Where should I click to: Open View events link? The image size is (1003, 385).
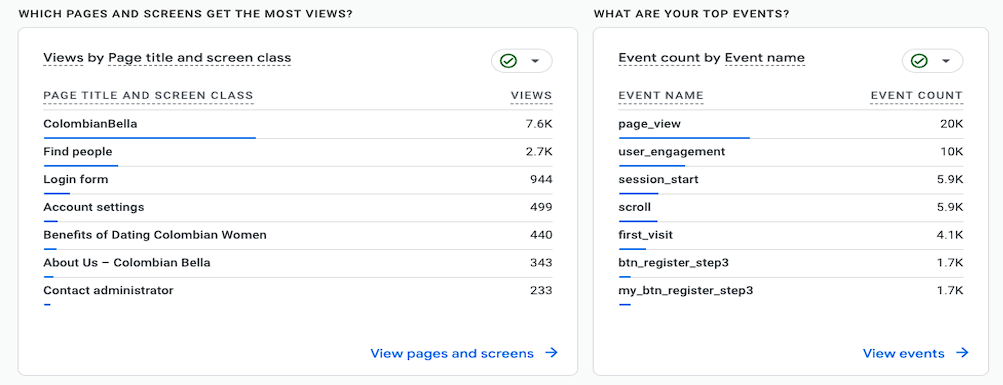[x=903, y=353]
